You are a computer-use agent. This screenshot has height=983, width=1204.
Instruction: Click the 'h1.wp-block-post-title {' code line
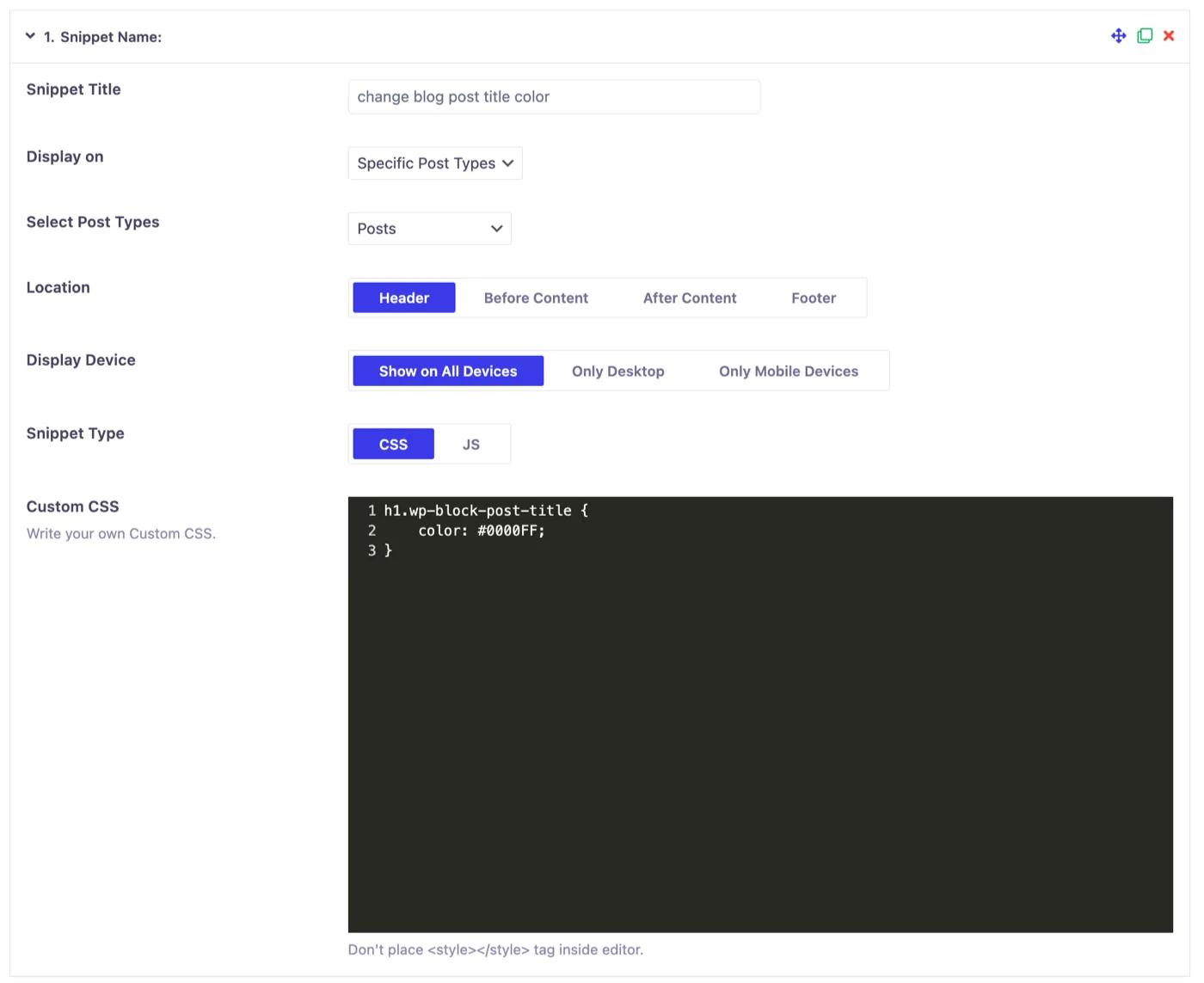(486, 510)
